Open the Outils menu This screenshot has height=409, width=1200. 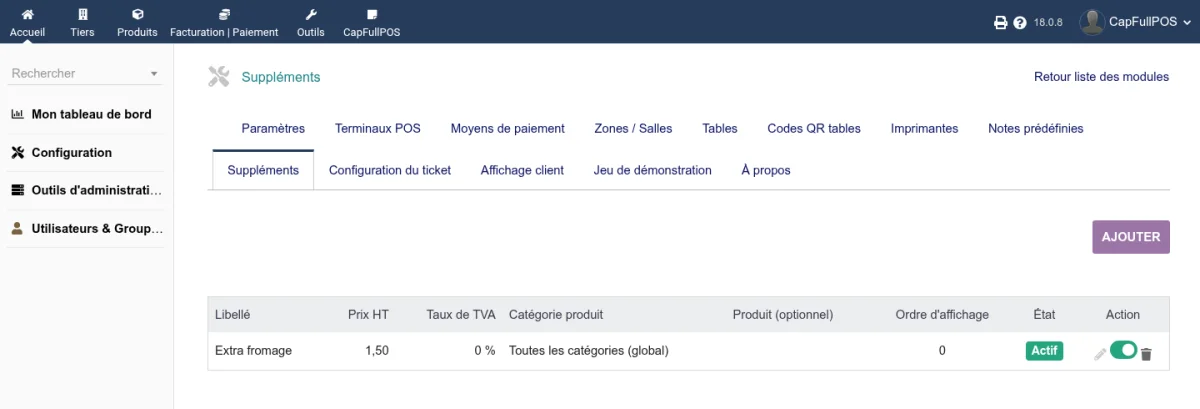311,22
